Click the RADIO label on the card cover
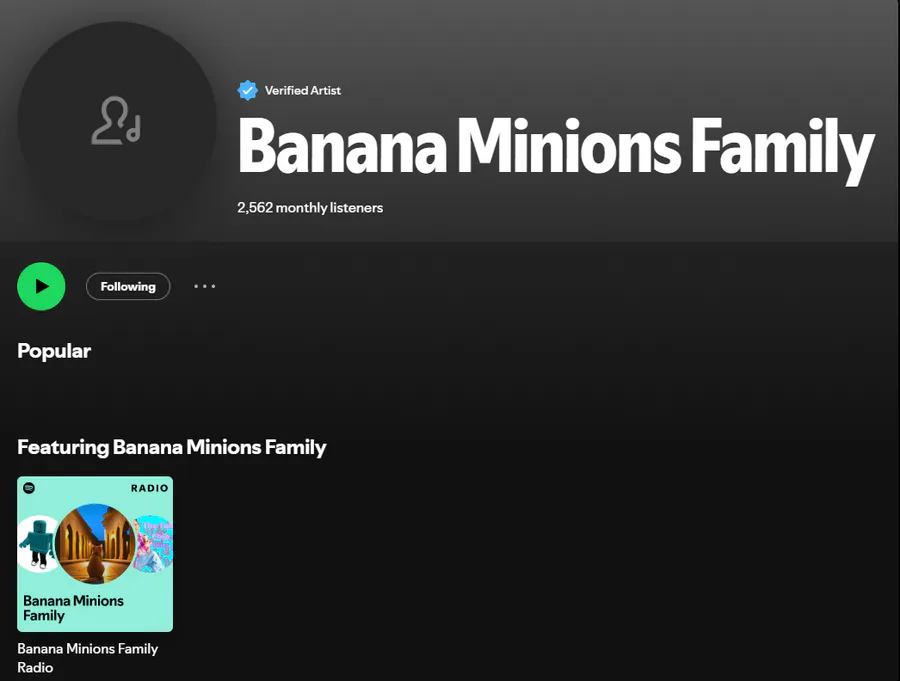 [149, 488]
